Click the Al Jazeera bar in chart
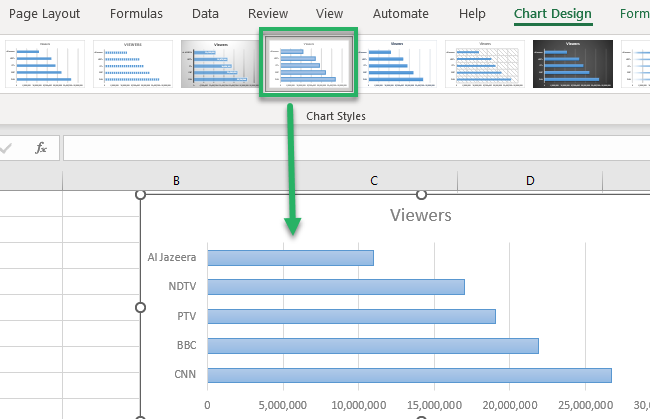 290,257
